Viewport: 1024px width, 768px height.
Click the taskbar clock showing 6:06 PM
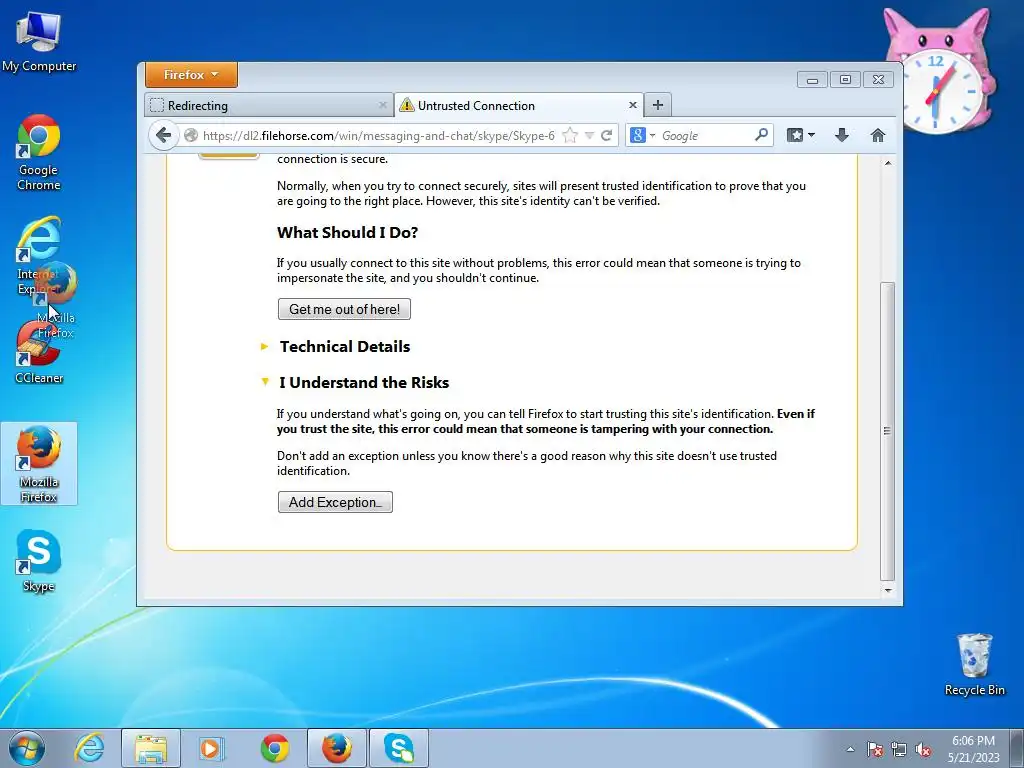point(974,749)
